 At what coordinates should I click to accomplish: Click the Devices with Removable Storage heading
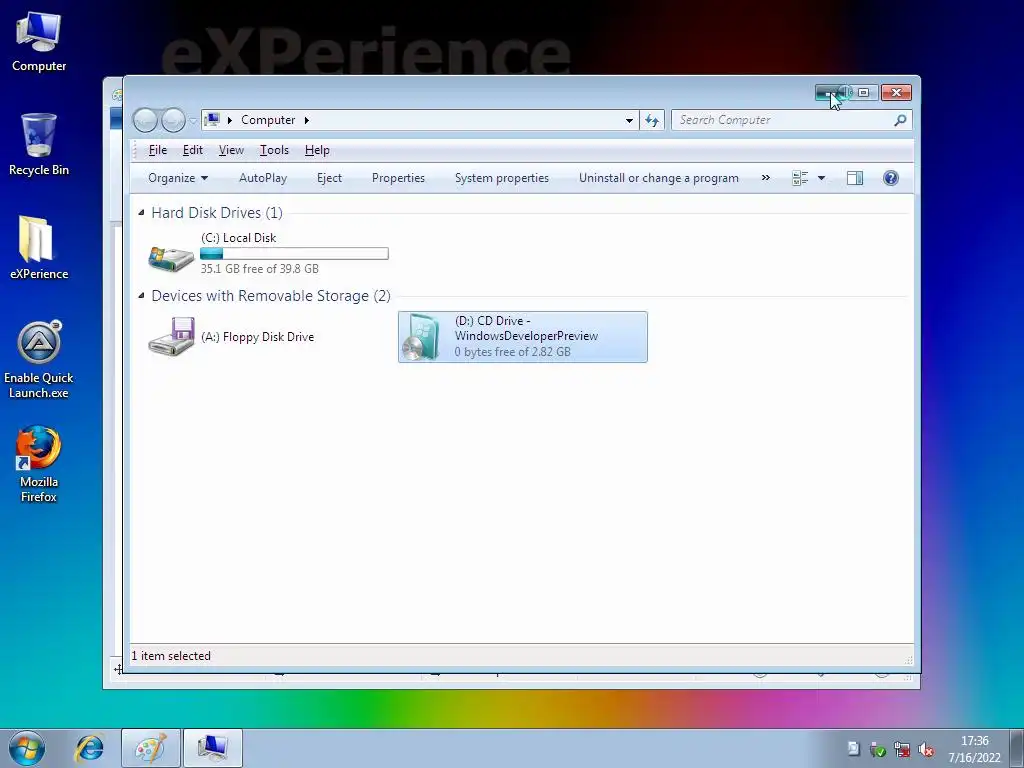(271, 296)
